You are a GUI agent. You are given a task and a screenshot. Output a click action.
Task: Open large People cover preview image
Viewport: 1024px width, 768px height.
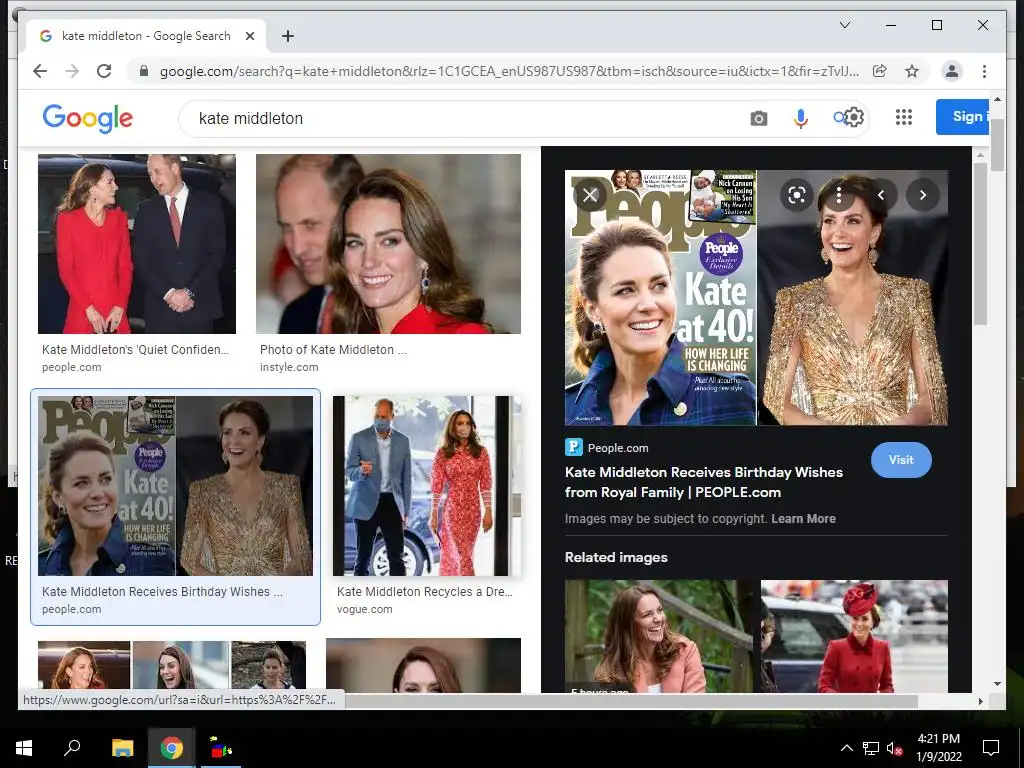pos(756,298)
